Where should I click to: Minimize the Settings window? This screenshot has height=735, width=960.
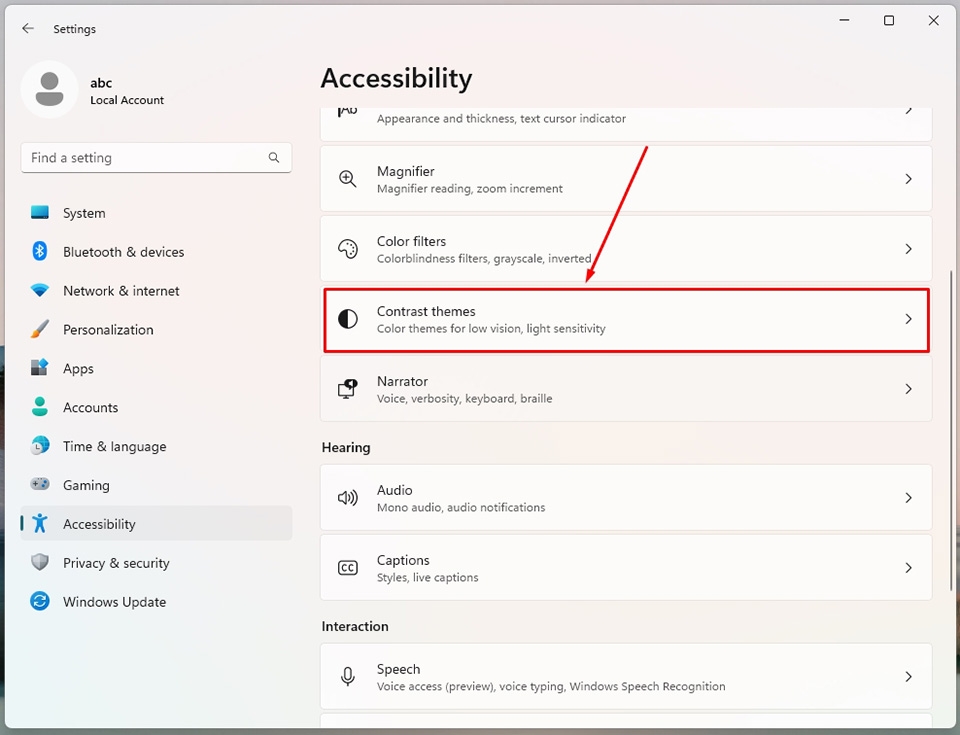pyautogui.click(x=844, y=20)
